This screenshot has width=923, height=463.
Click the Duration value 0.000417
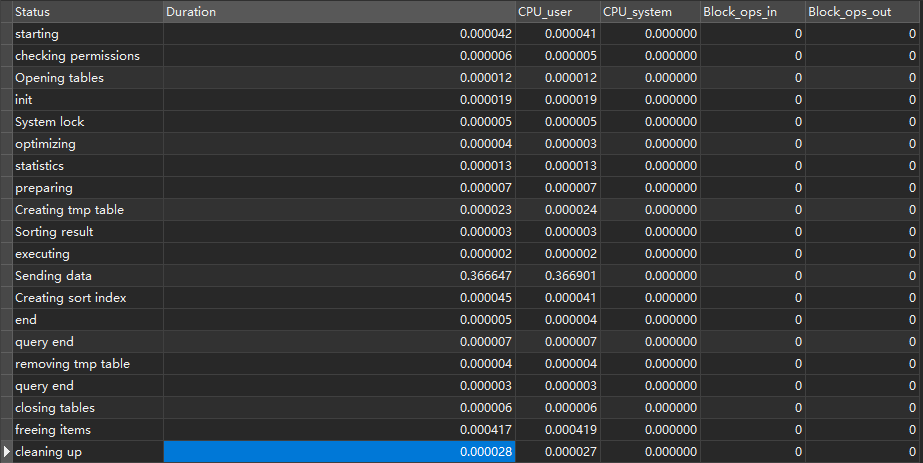(486, 430)
